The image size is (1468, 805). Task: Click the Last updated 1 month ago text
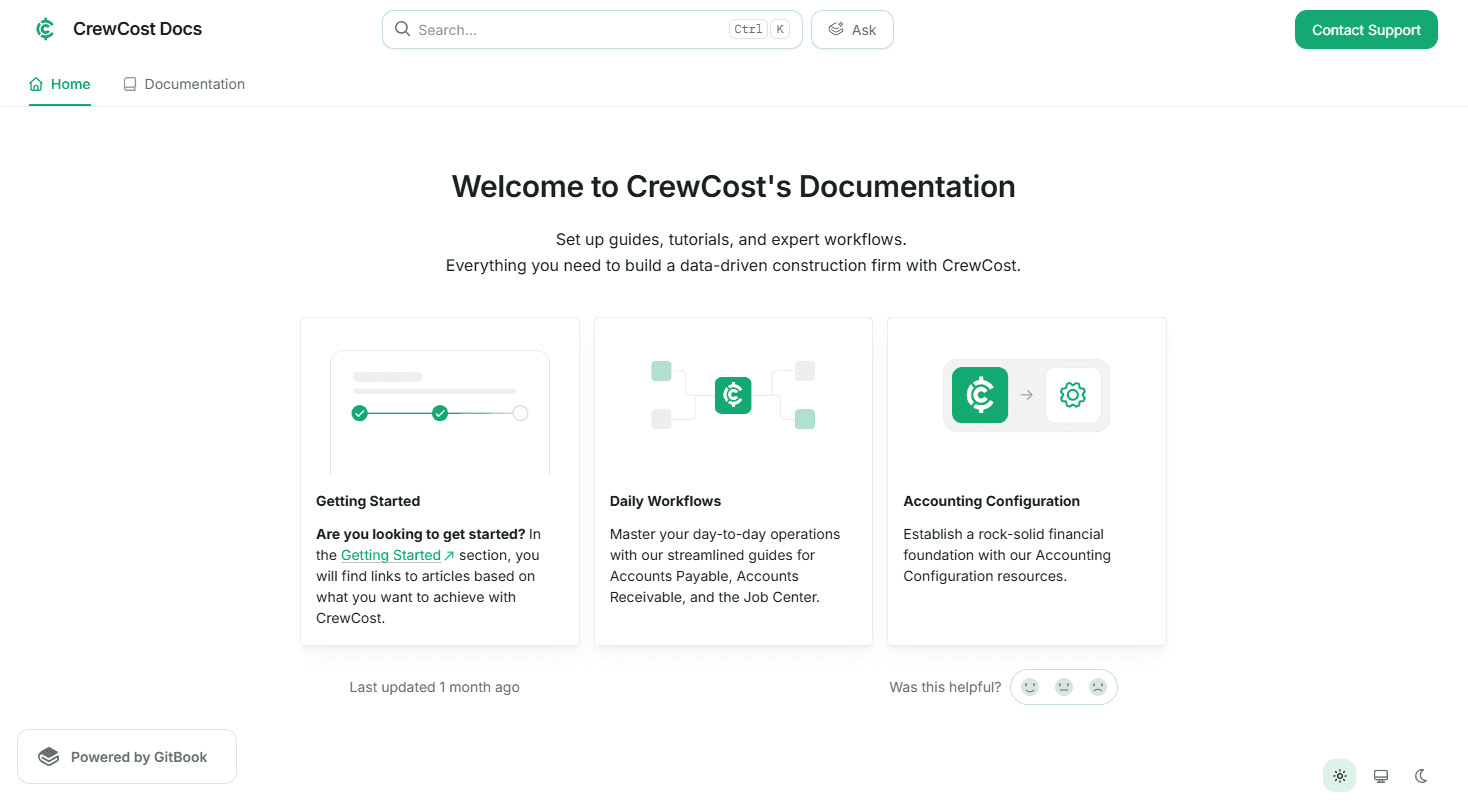pos(434,687)
